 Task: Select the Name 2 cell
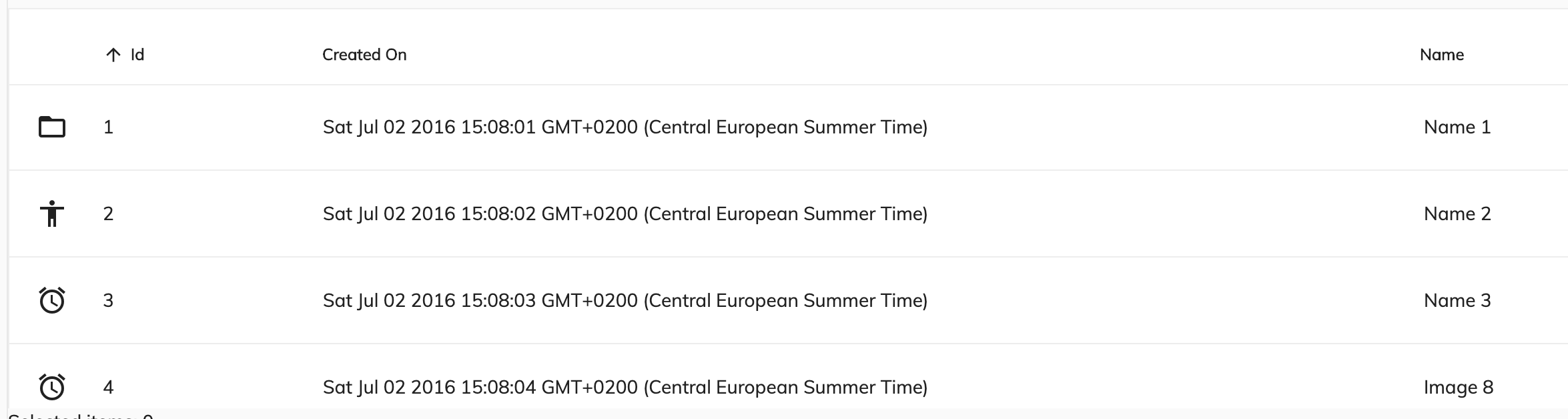point(1457,214)
